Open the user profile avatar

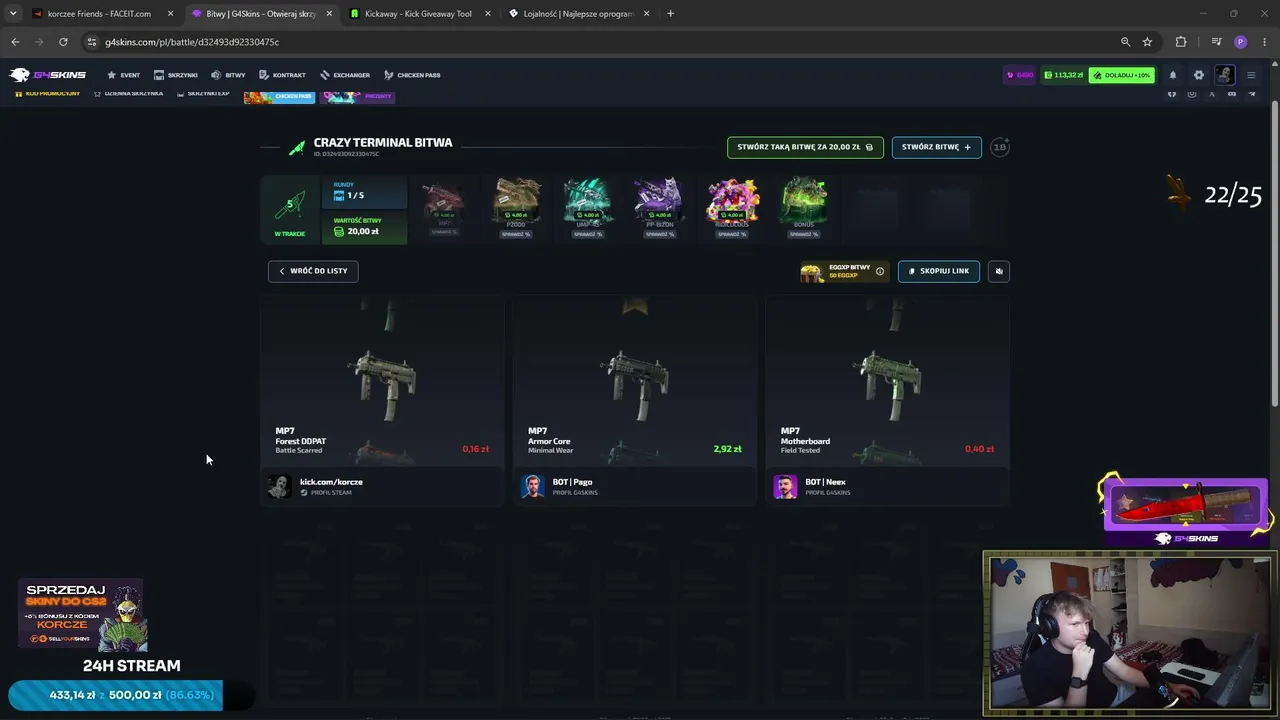(1224, 75)
